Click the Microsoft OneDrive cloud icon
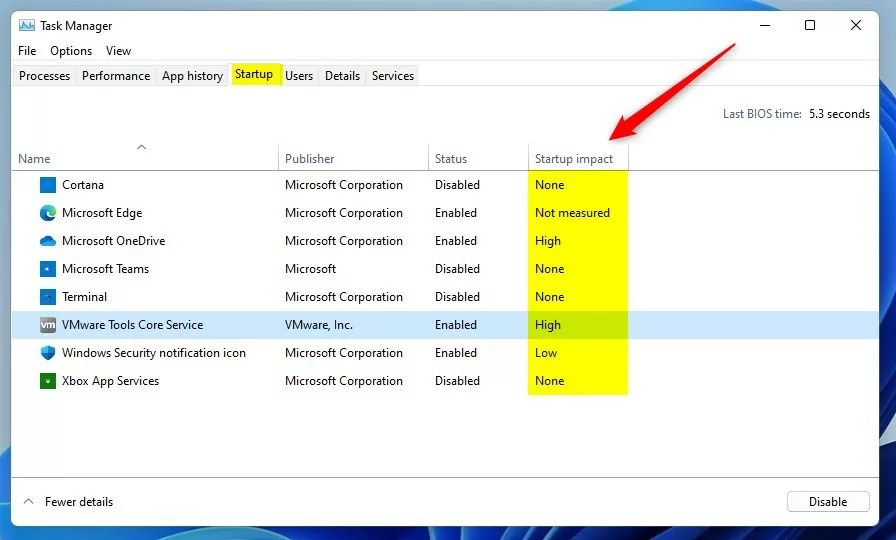Viewport: 896px width, 540px height. [48, 241]
